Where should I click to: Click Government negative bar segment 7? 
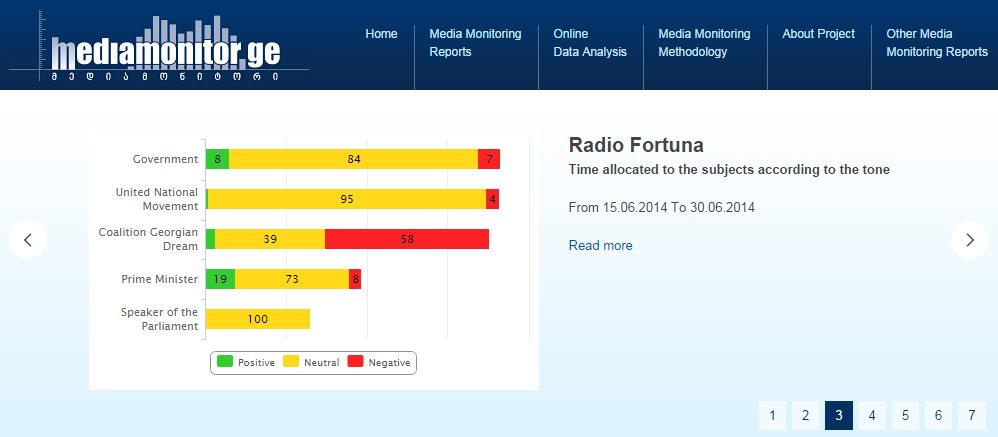tap(489, 159)
